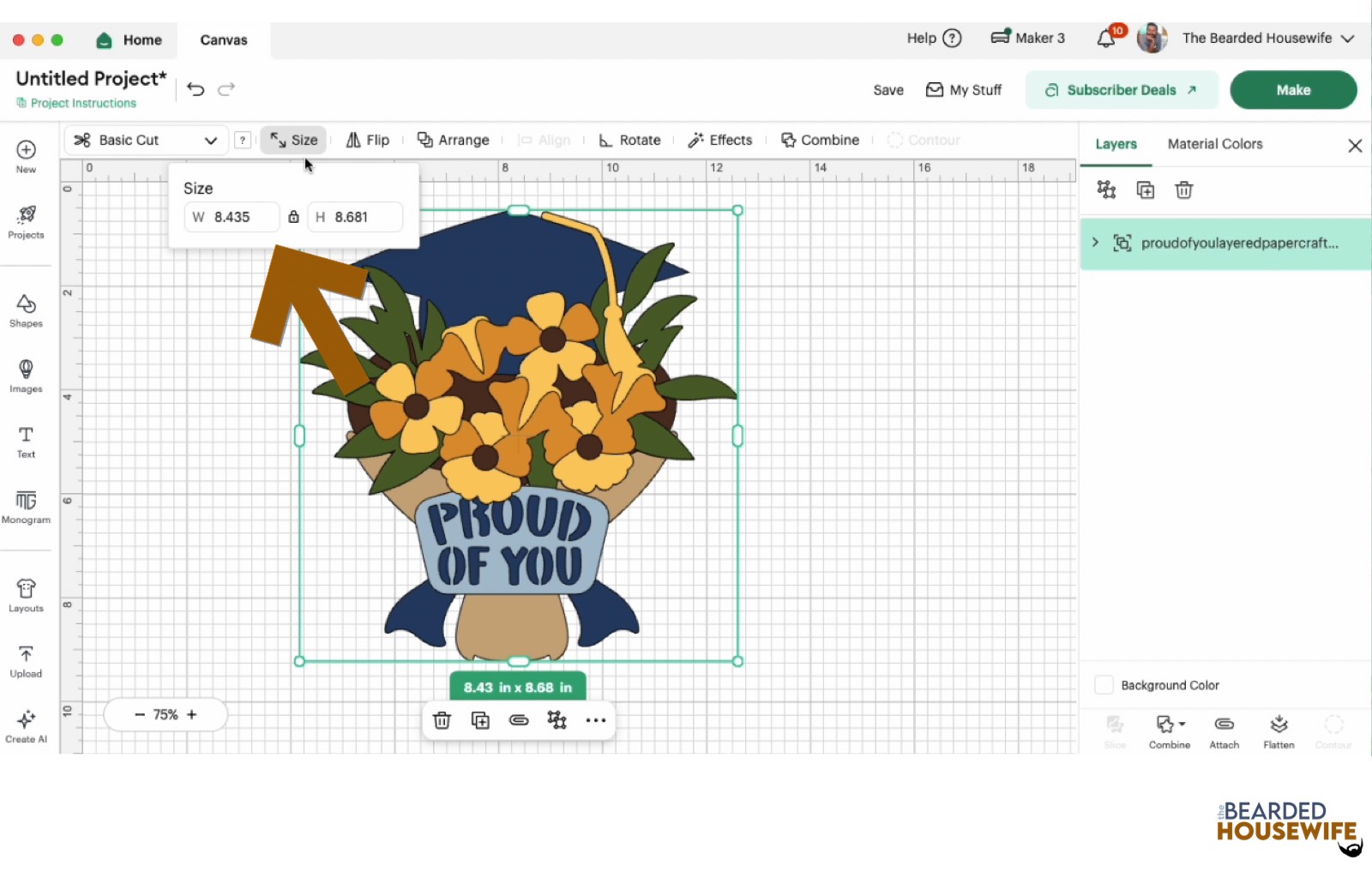Open the Layouts tool
1372x872 pixels.
point(26,595)
